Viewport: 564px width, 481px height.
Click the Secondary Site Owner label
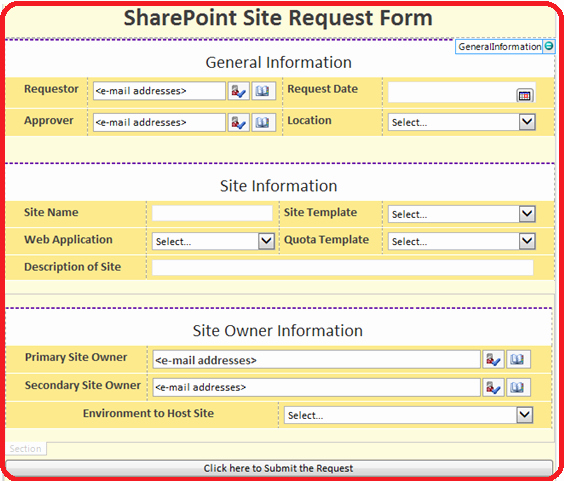[83, 385]
